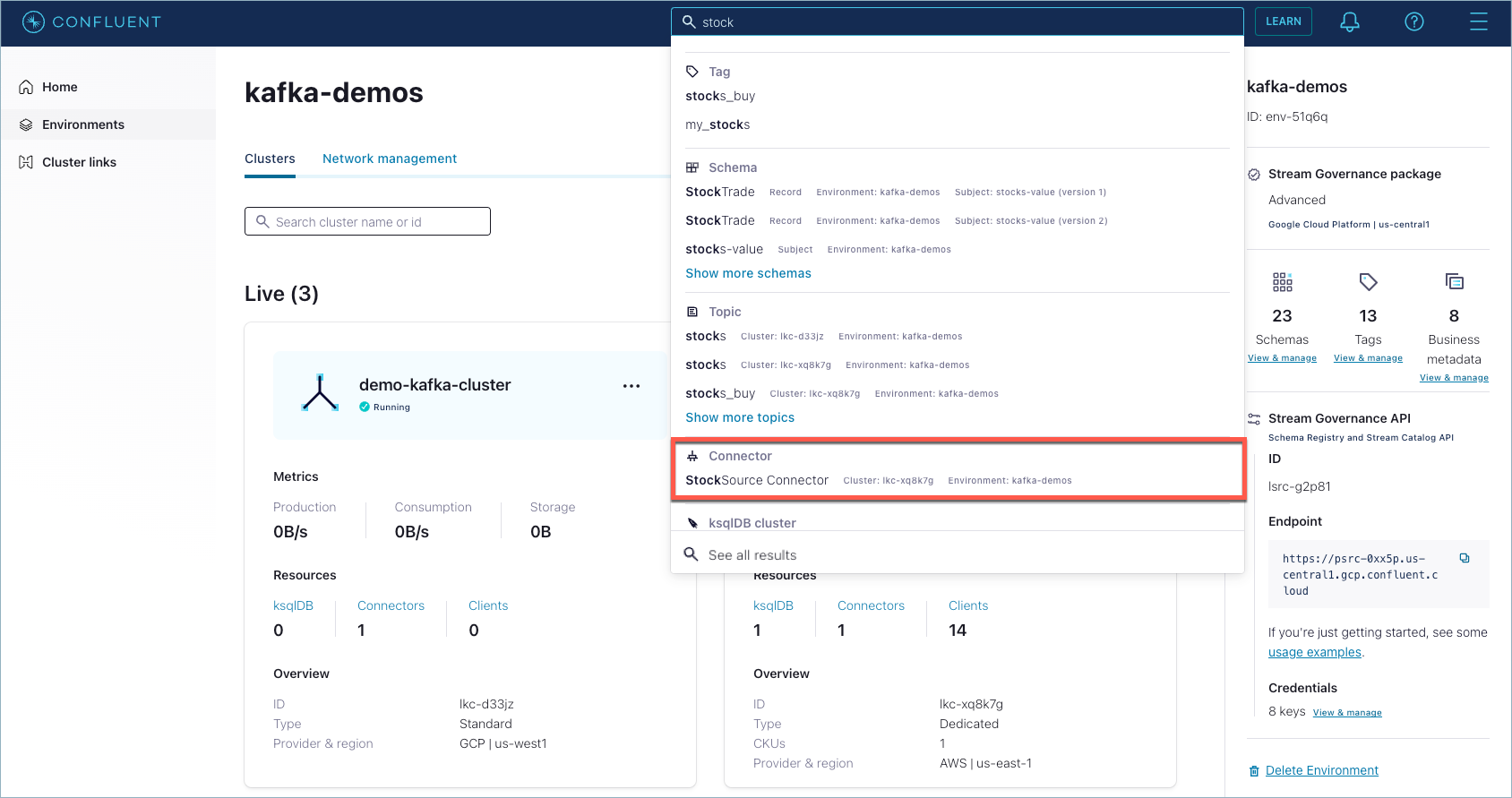Click the Confluent logo icon
Image resolution: width=1512 pixels, height=798 pixels.
click(x=33, y=21)
